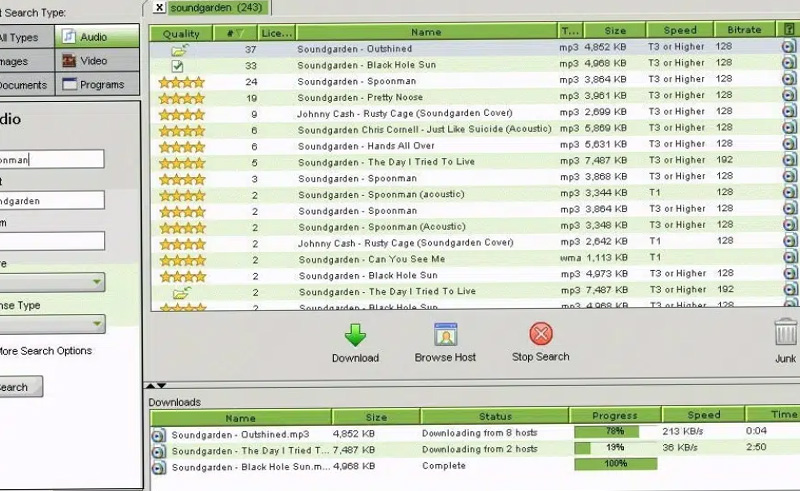The height and width of the screenshot is (491, 800).
Task: Select the Video search type
Action: tap(97, 61)
